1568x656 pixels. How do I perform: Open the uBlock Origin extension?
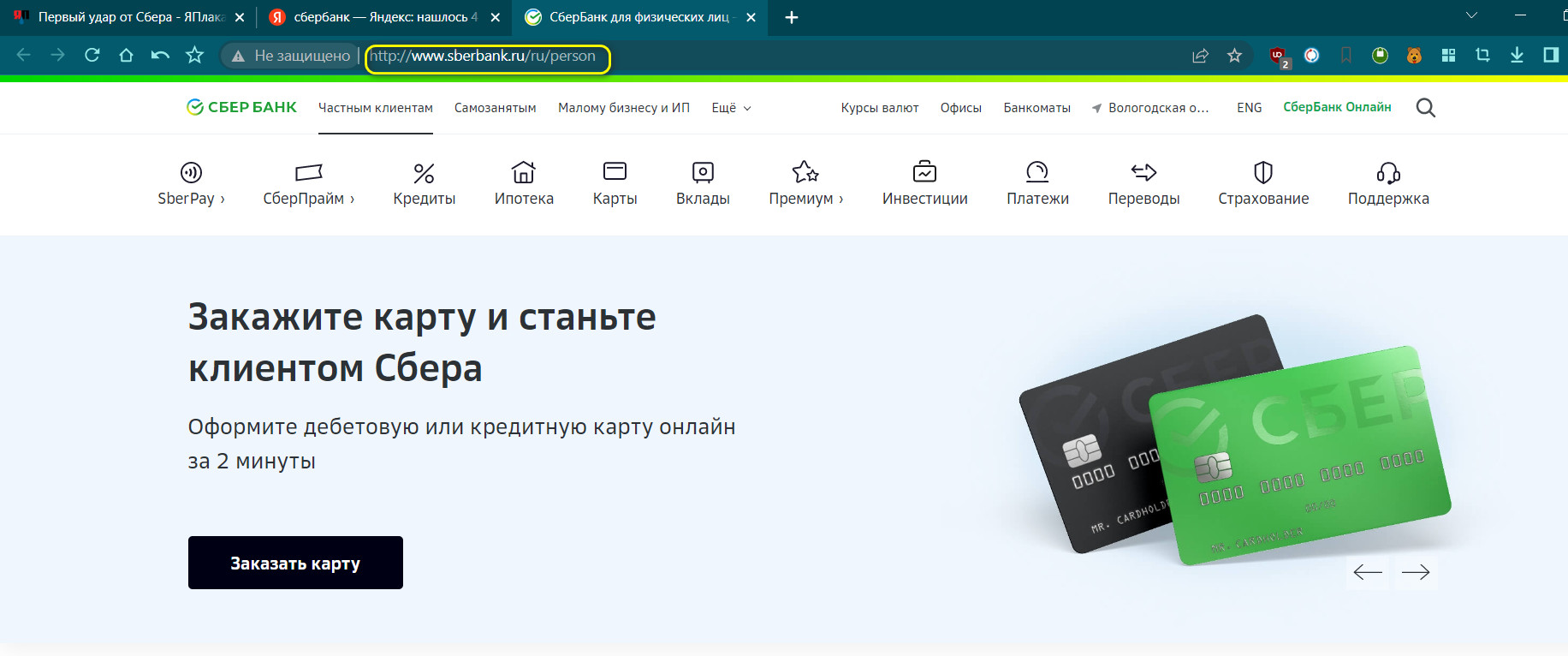(x=1279, y=57)
